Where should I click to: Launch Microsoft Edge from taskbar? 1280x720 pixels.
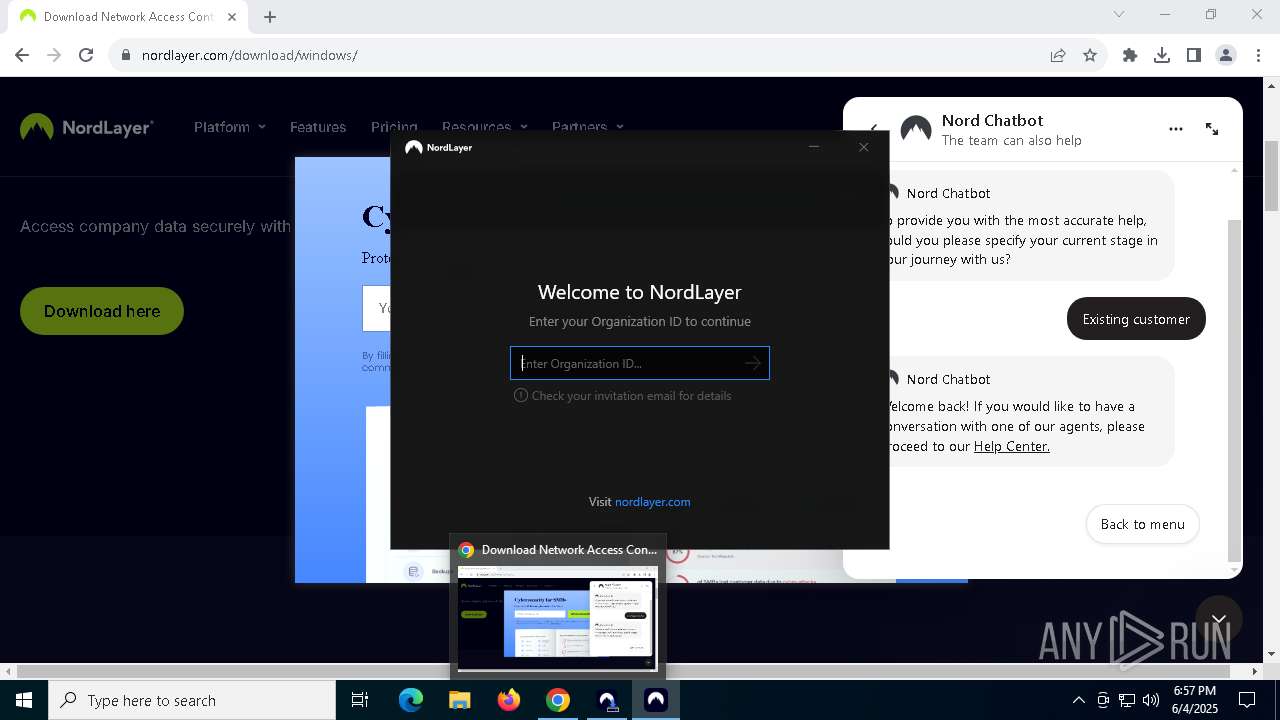coord(411,700)
